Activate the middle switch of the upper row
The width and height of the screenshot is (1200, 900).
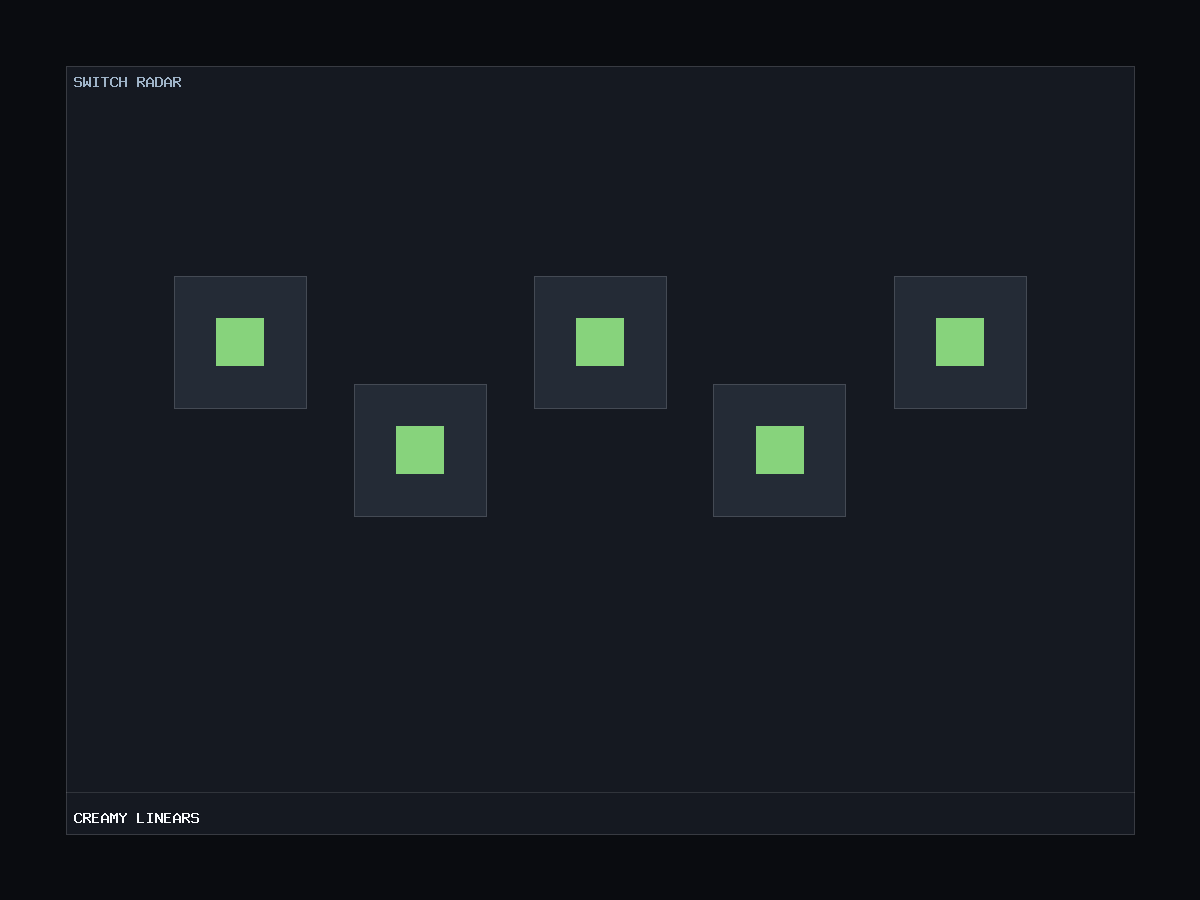pos(600,342)
